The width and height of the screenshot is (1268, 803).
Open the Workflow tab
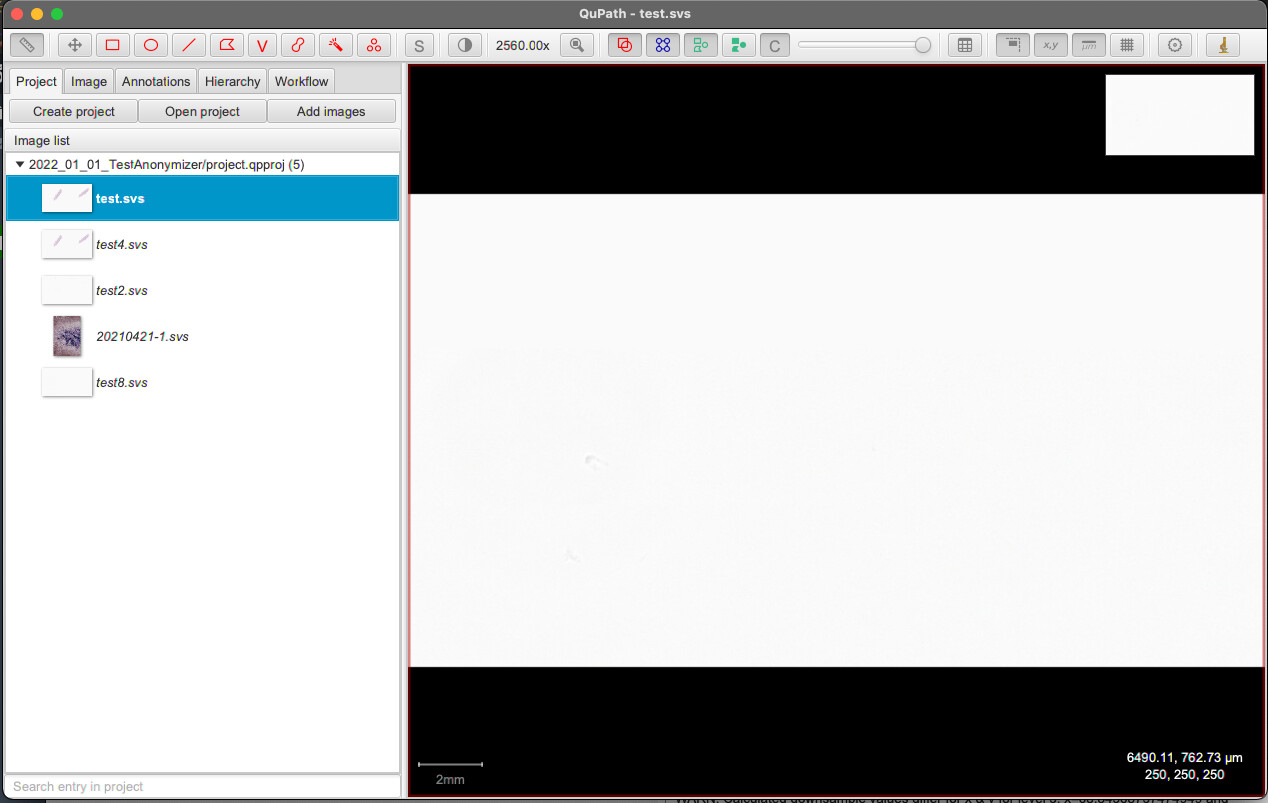tap(301, 81)
